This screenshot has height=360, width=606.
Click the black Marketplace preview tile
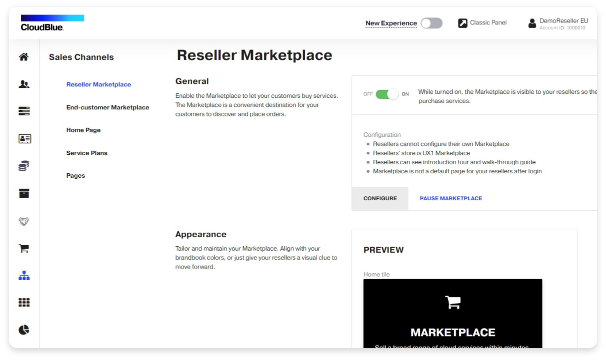pos(453,314)
